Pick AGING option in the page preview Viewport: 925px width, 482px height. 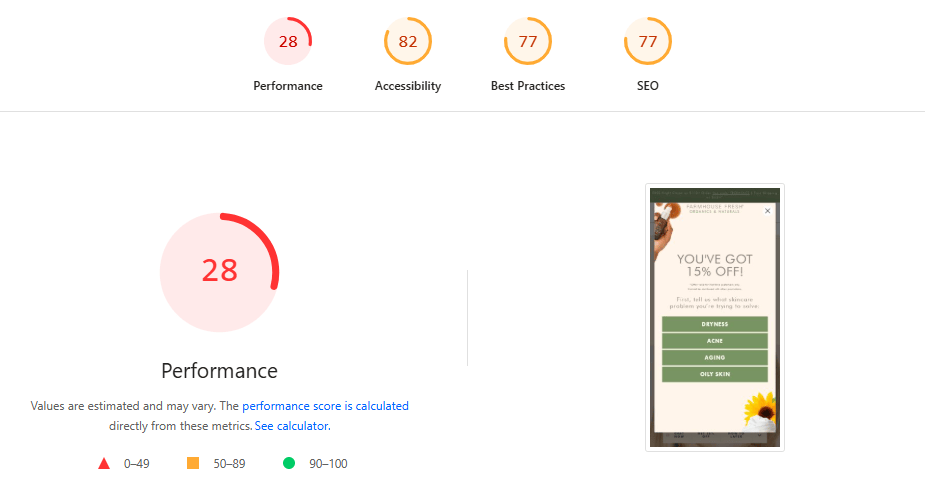pos(714,357)
